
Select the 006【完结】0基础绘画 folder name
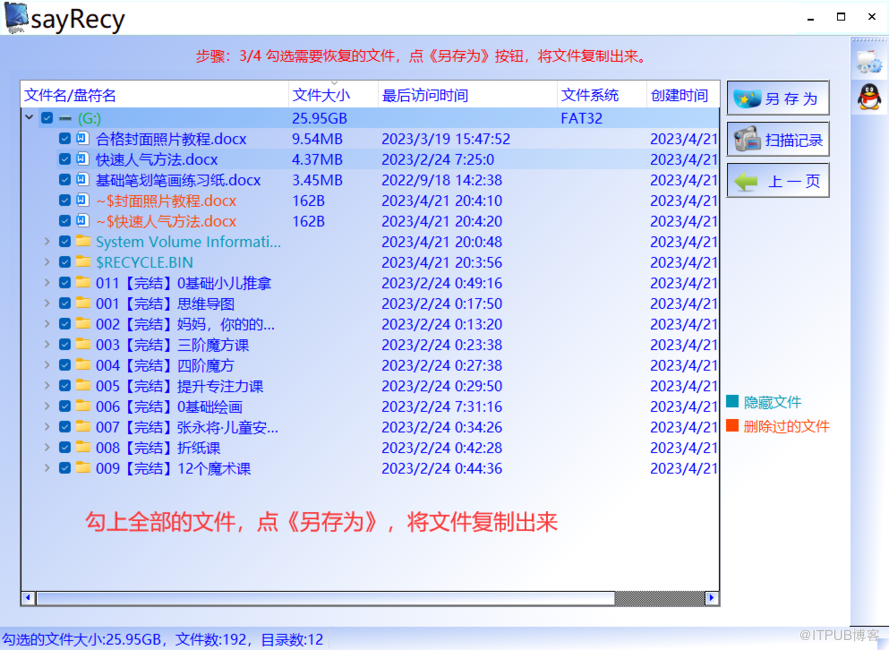(169, 407)
